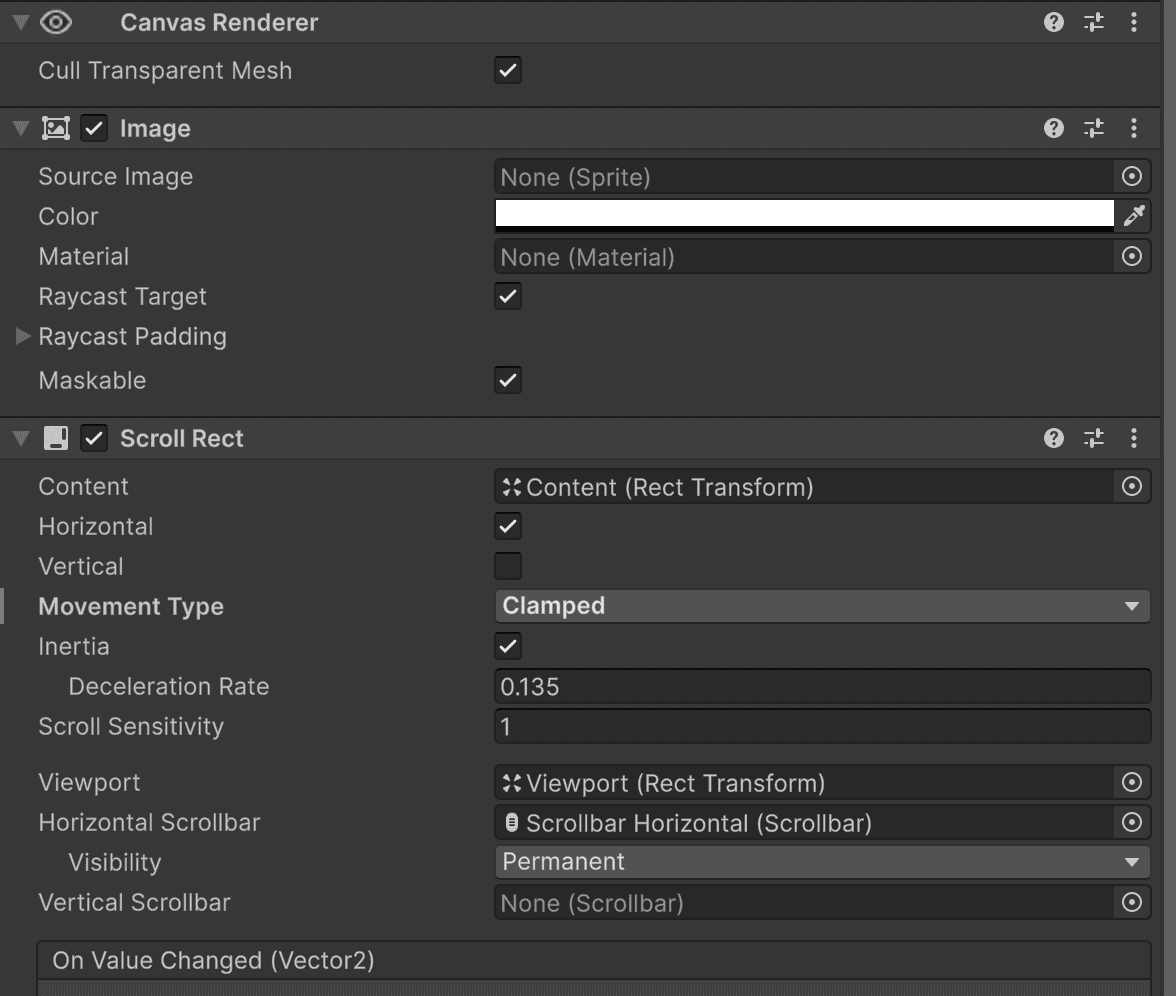Open object picker for Content field
The height and width of the screenshot is (996, 1176).
tap(1132, 486)
